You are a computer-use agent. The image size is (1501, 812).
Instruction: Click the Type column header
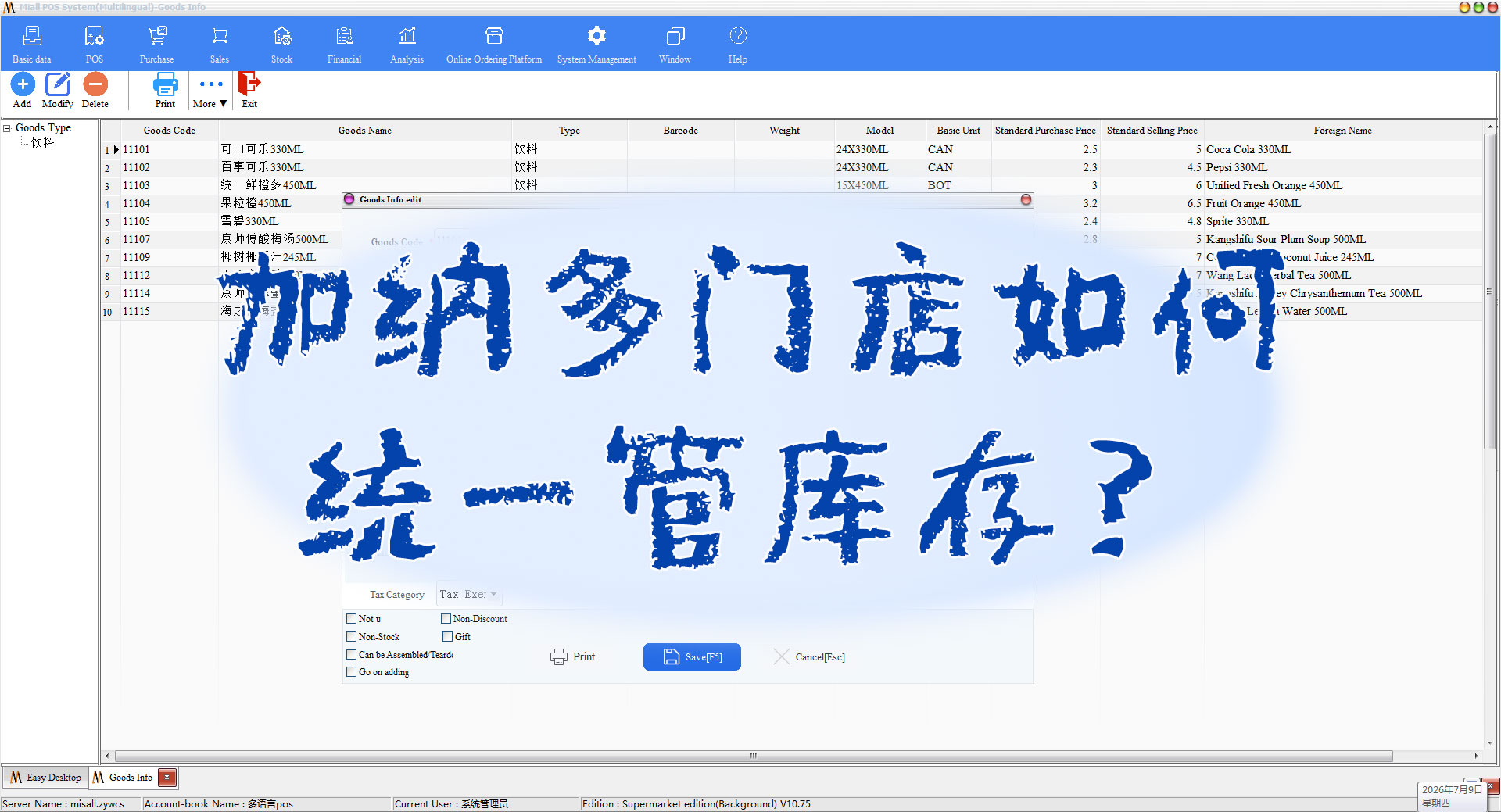click(570, 131)
